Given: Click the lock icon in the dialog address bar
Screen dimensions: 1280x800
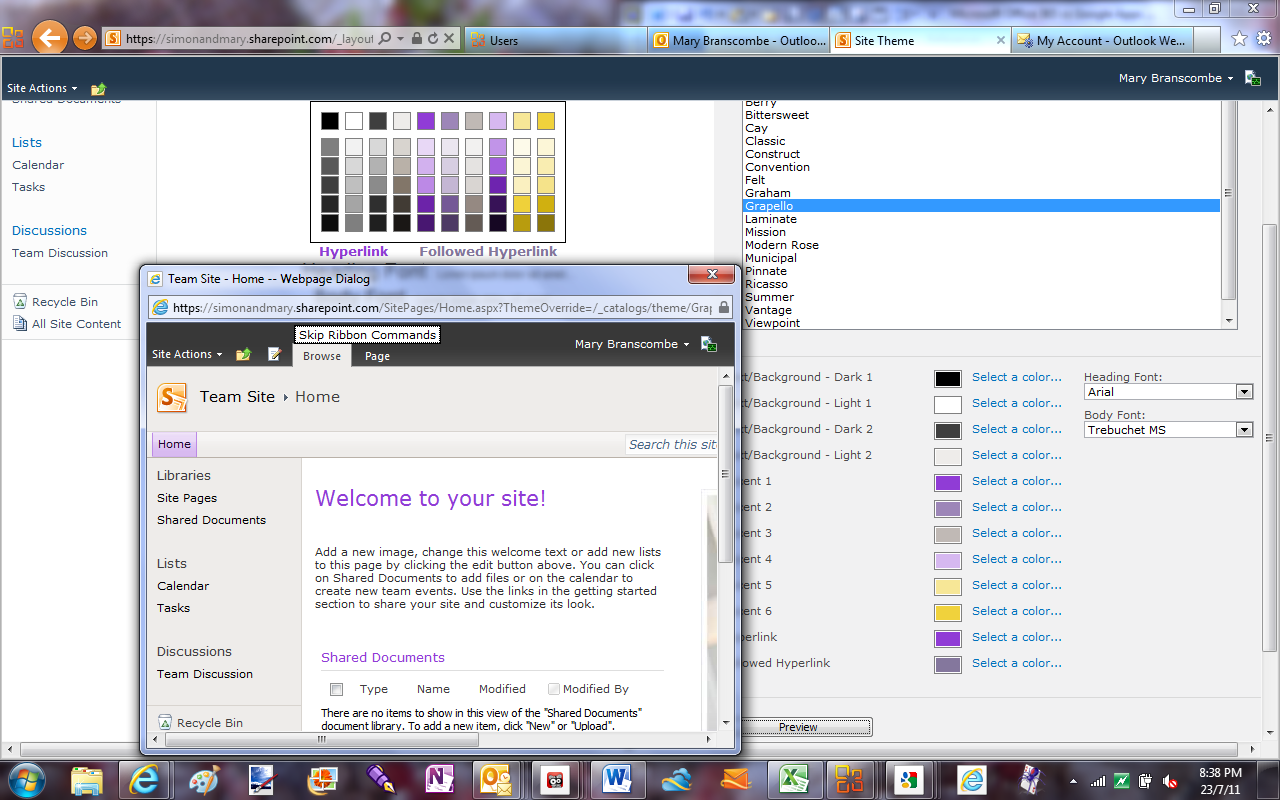Looking at the screenshot, I should click(x=724, y=308).
